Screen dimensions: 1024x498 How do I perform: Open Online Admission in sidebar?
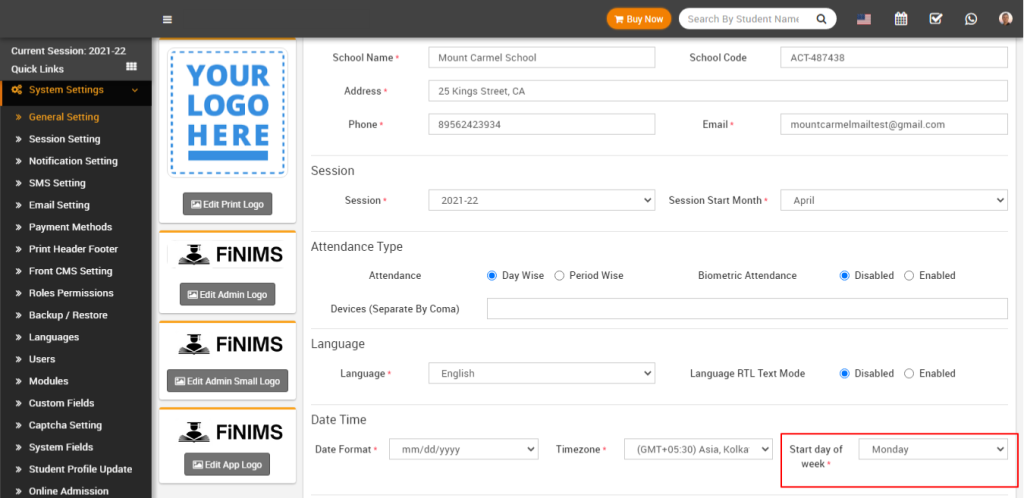[x=69, y=491]
